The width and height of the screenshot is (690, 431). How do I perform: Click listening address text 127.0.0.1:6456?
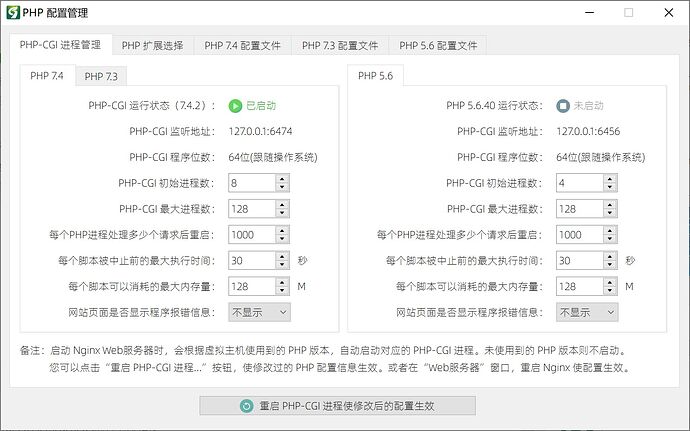588,131
